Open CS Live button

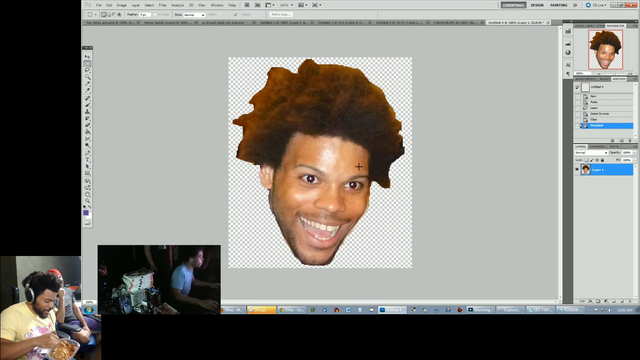[x=596, y=5]
